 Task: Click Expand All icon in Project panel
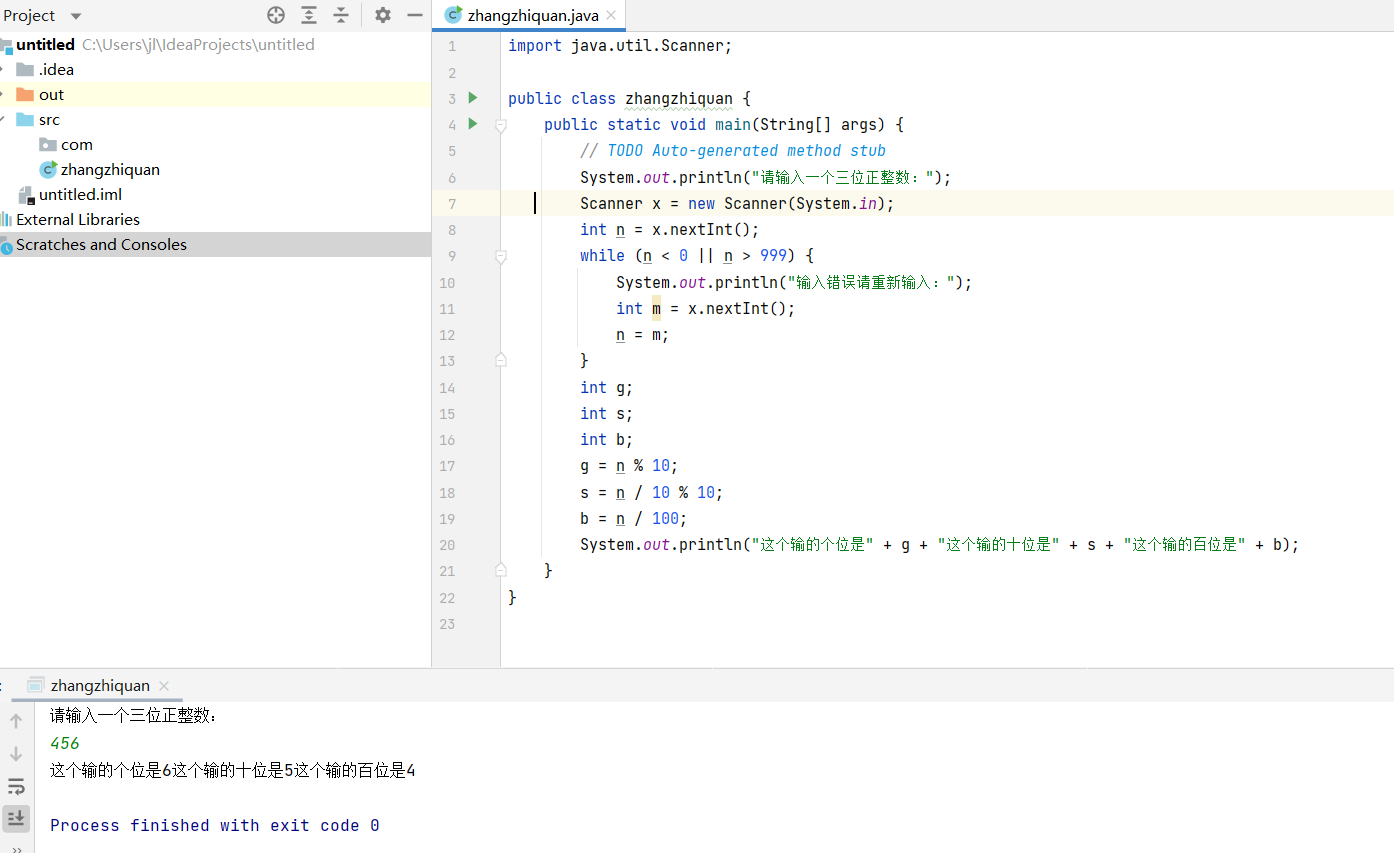pos(309,15)
